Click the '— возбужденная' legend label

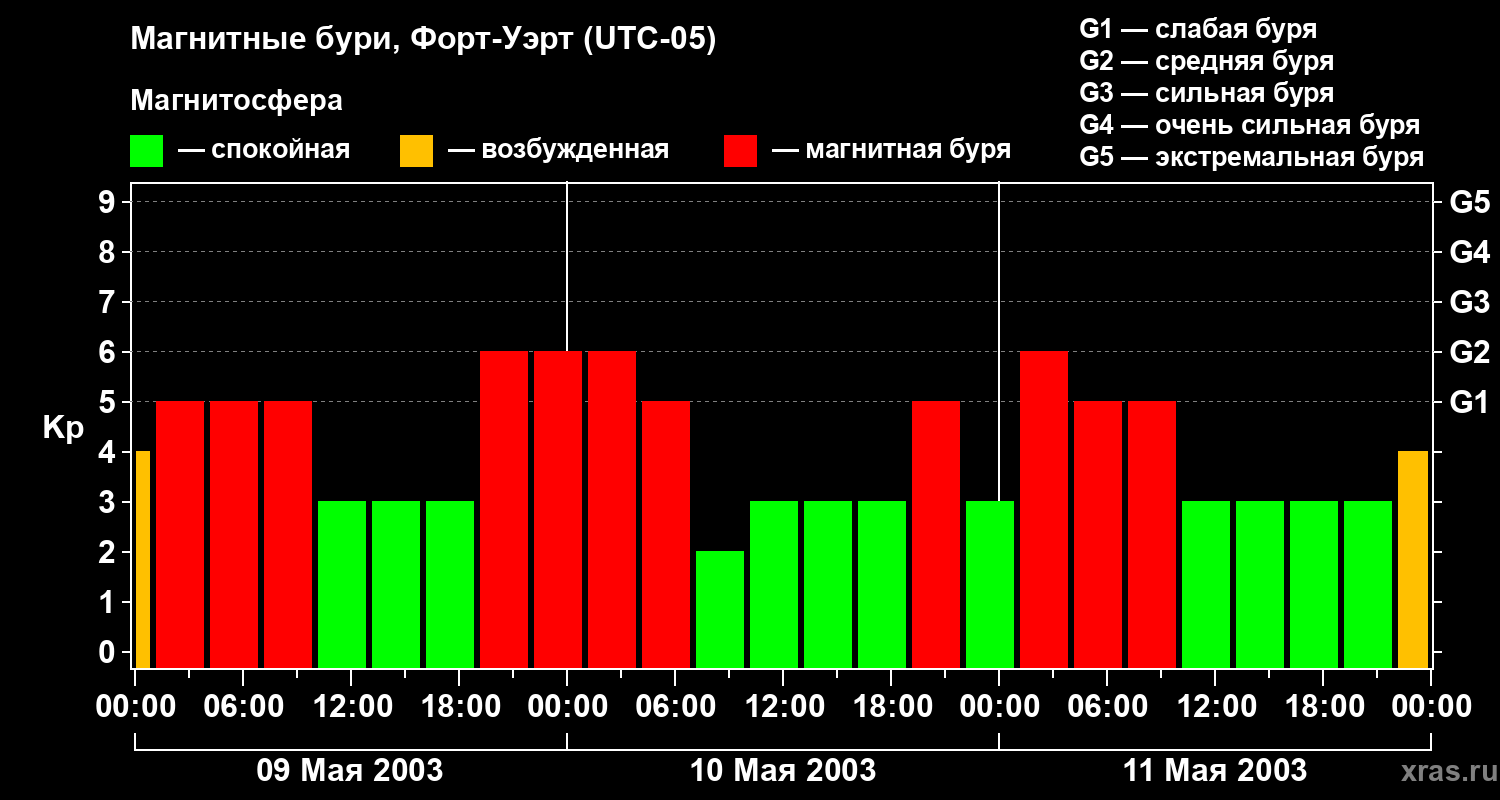tap(558, 150)
